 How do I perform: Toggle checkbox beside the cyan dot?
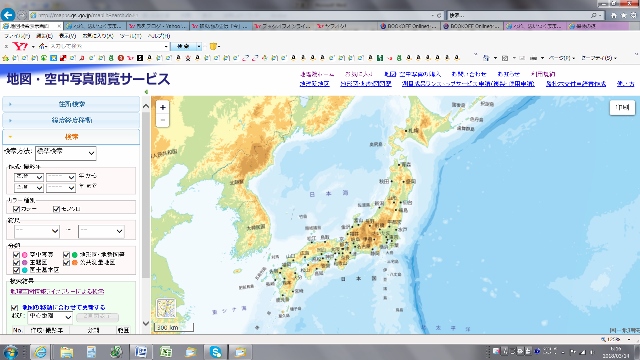(17, 270)
